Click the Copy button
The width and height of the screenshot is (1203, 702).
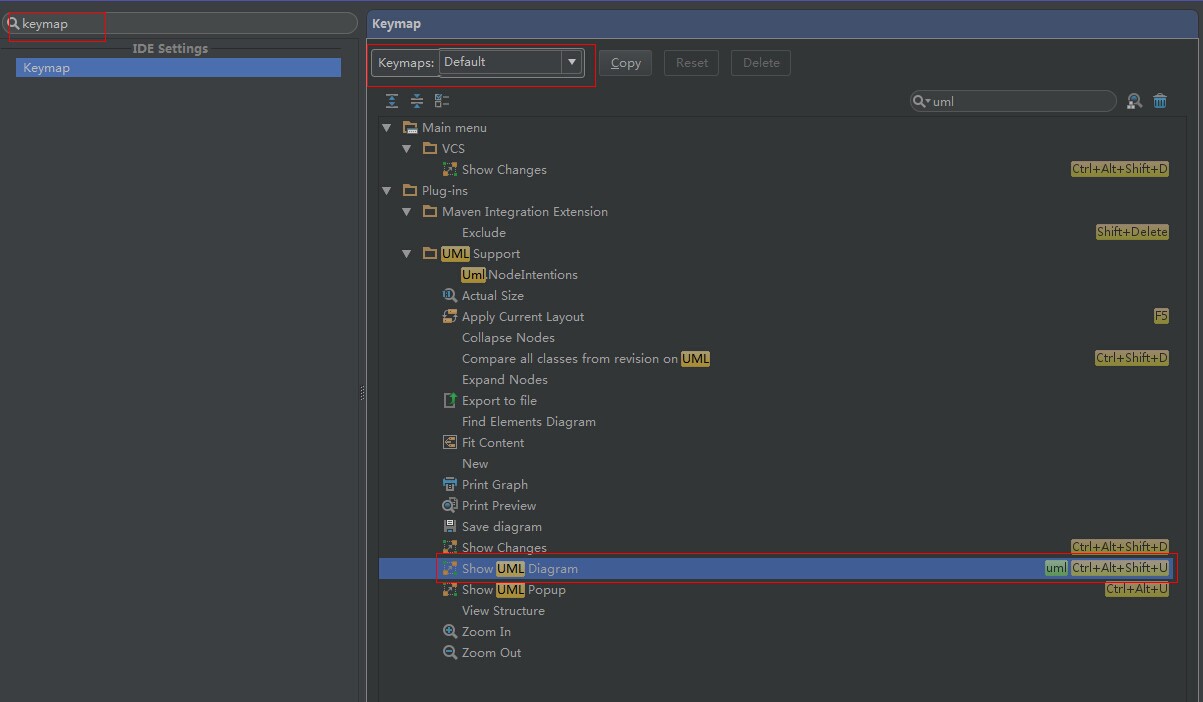coord(625,63)
